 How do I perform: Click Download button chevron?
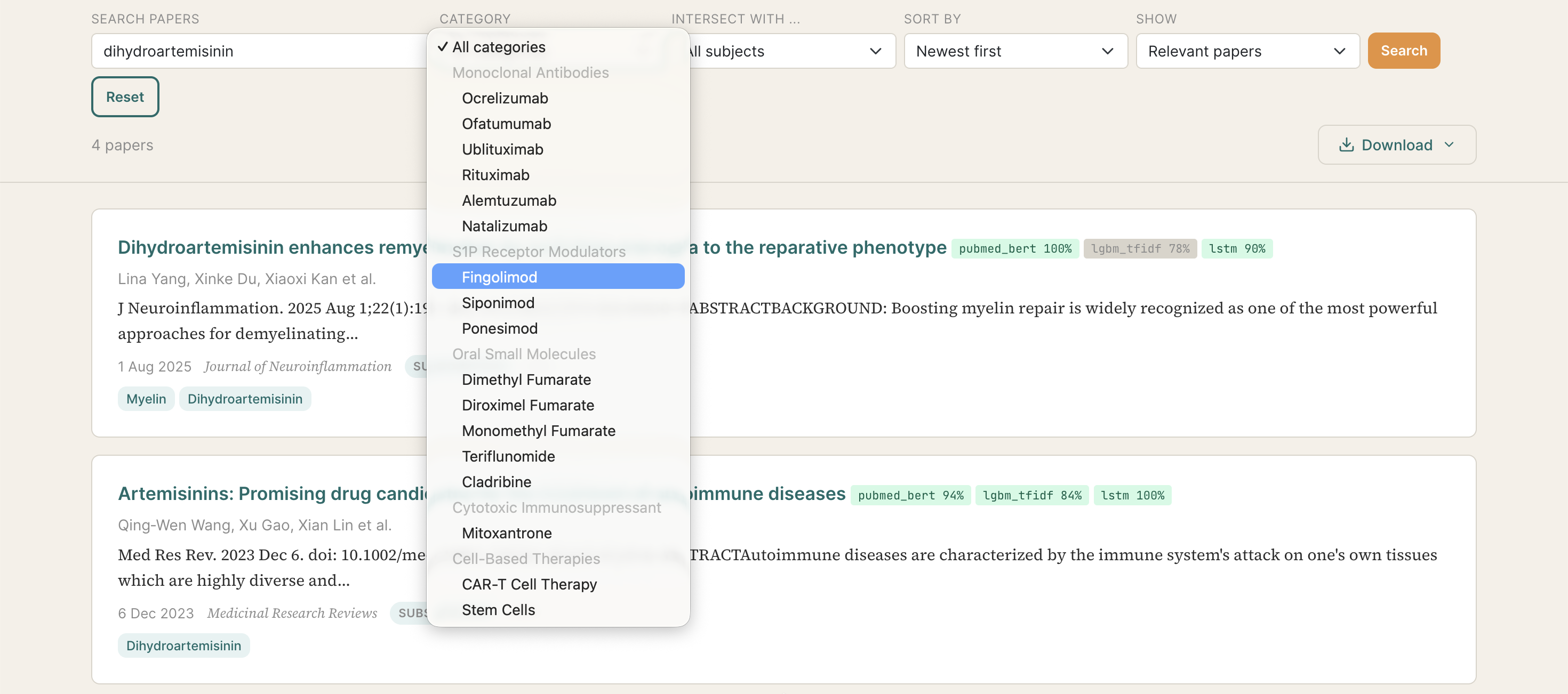point(1449,145)
